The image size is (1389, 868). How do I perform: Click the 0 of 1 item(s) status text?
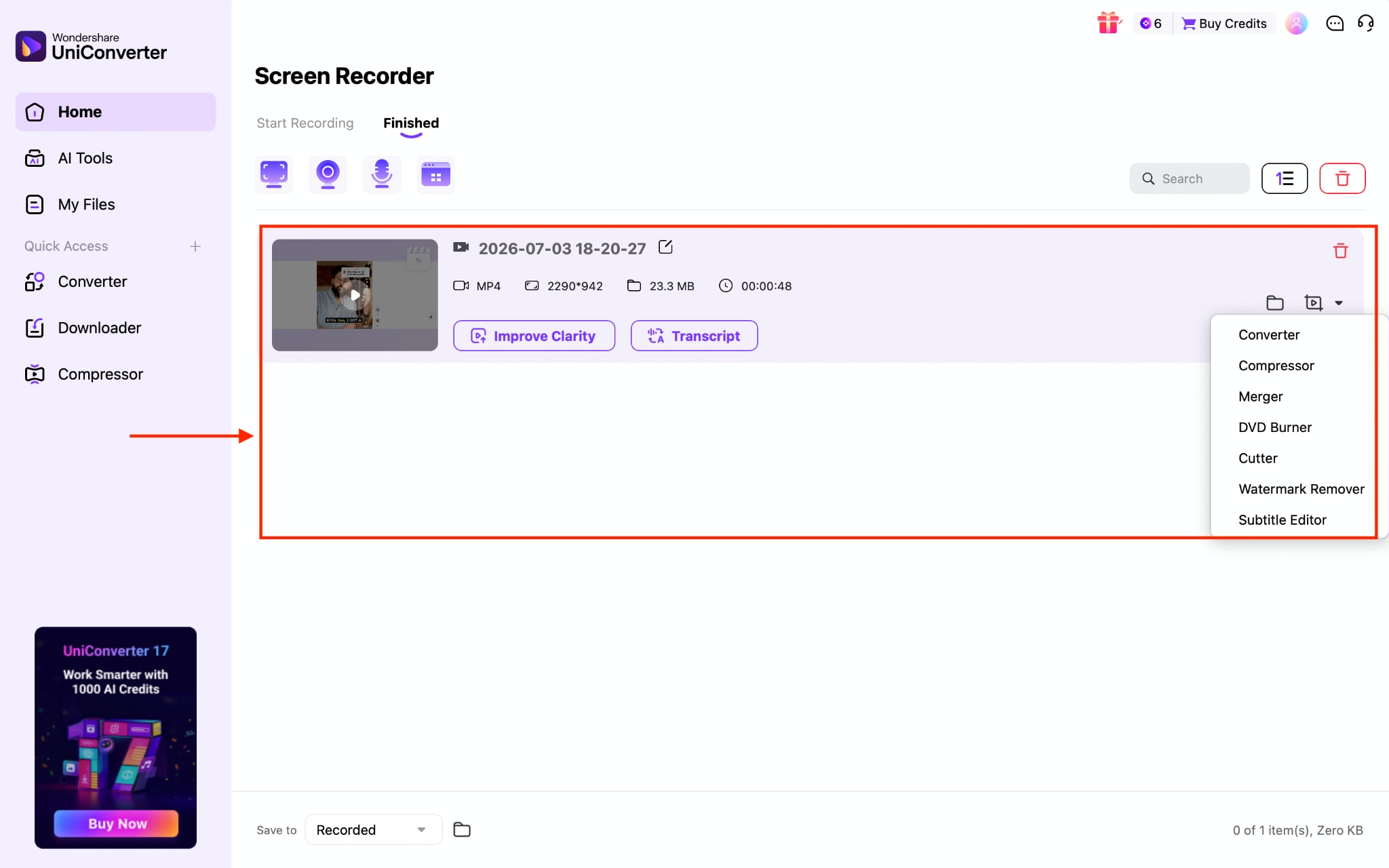tap(1297, 830)
